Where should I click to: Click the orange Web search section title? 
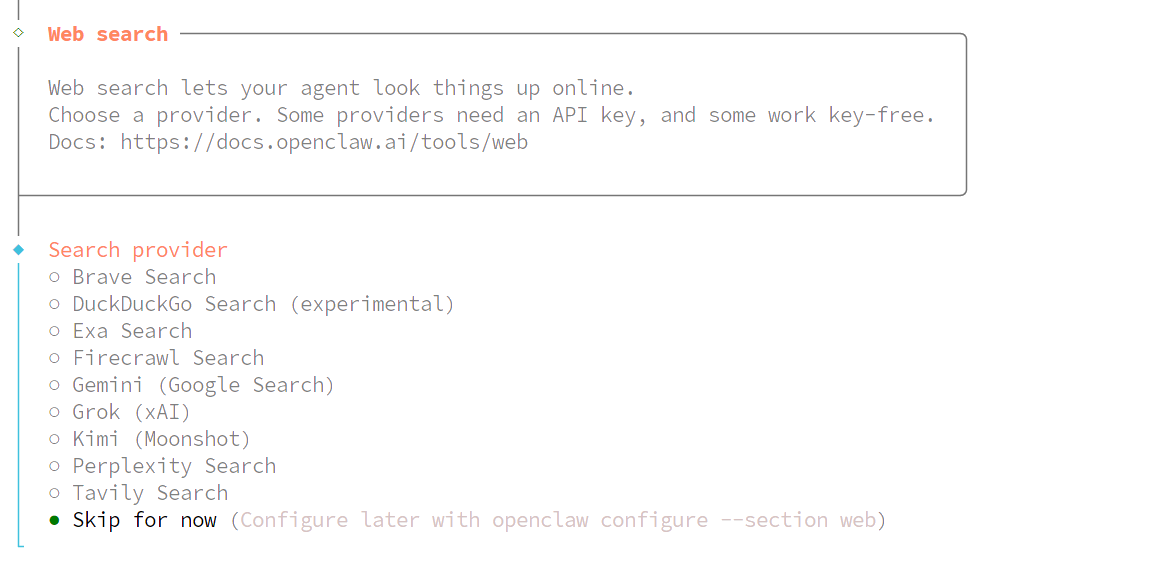tap(108, 34)
